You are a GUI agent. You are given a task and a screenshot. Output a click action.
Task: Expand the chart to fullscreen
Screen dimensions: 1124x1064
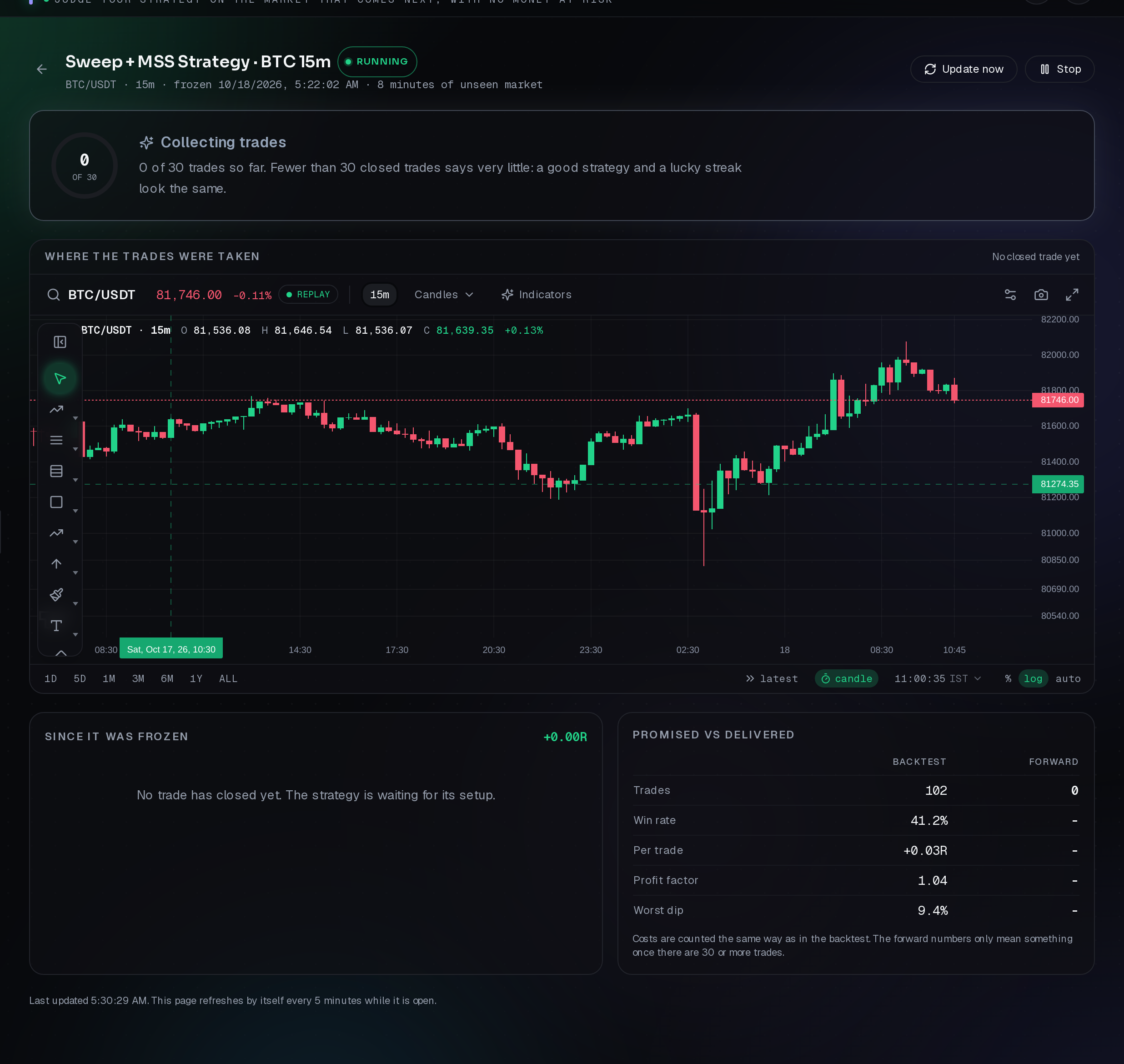click(x=1072, y=294)
